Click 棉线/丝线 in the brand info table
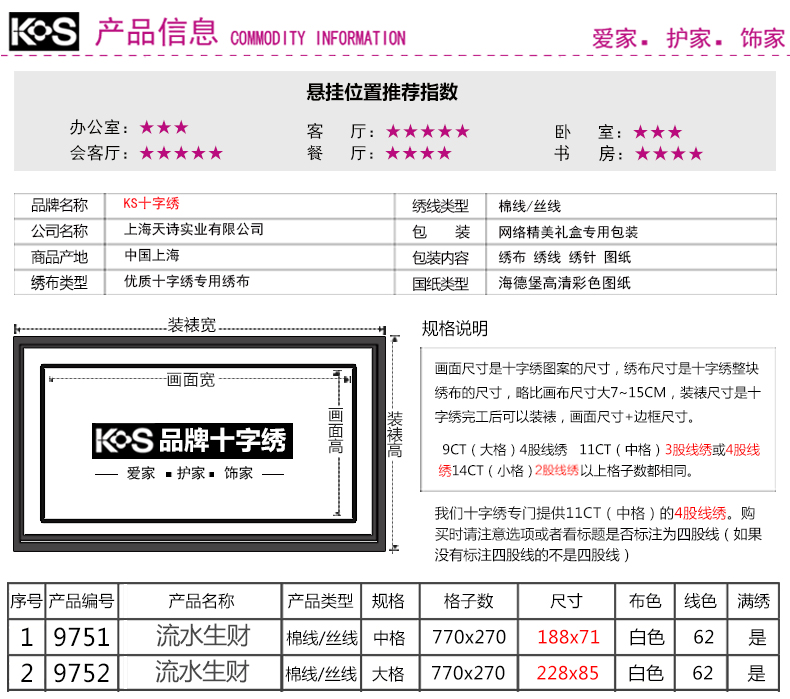790x699 pixels. point(530,206)
